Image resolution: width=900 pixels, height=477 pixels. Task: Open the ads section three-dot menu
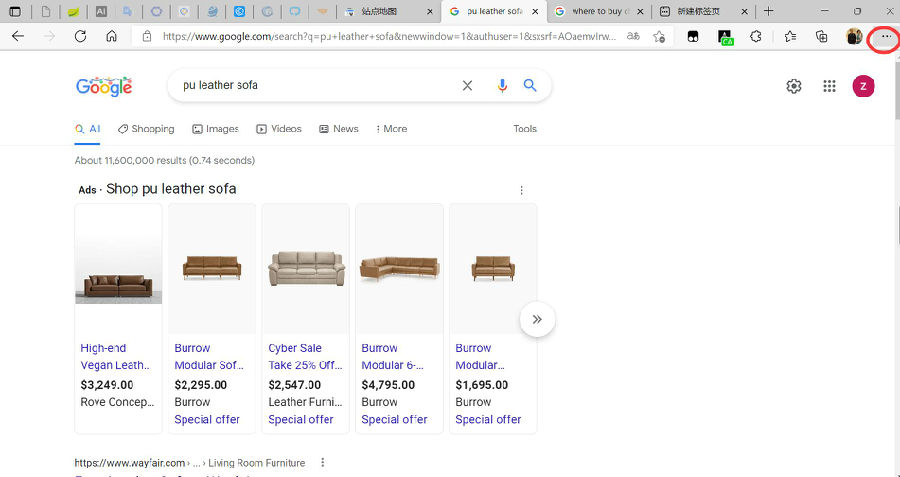pos(521,190)
